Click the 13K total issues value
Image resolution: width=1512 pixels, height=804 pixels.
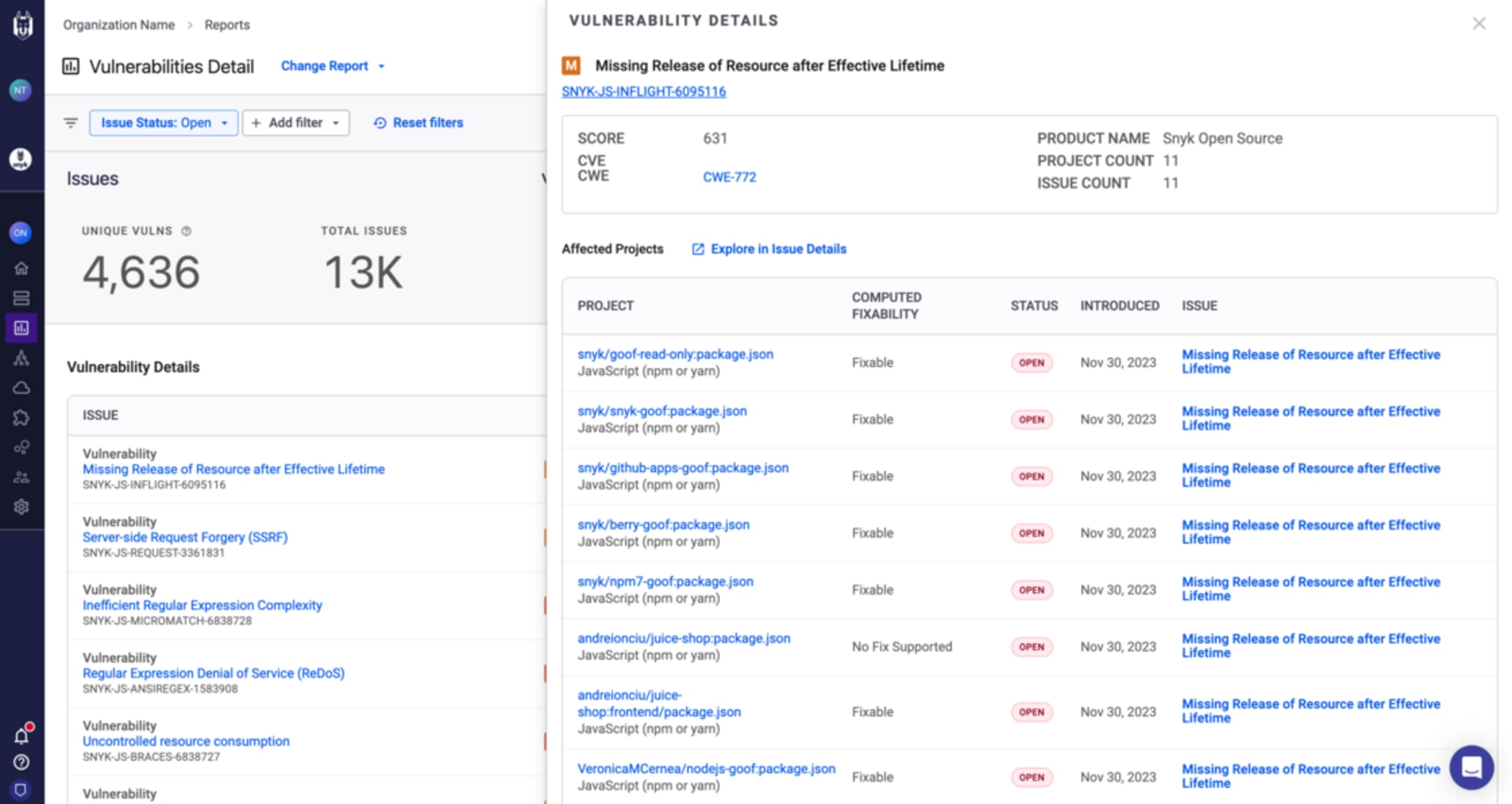(363, 272)
